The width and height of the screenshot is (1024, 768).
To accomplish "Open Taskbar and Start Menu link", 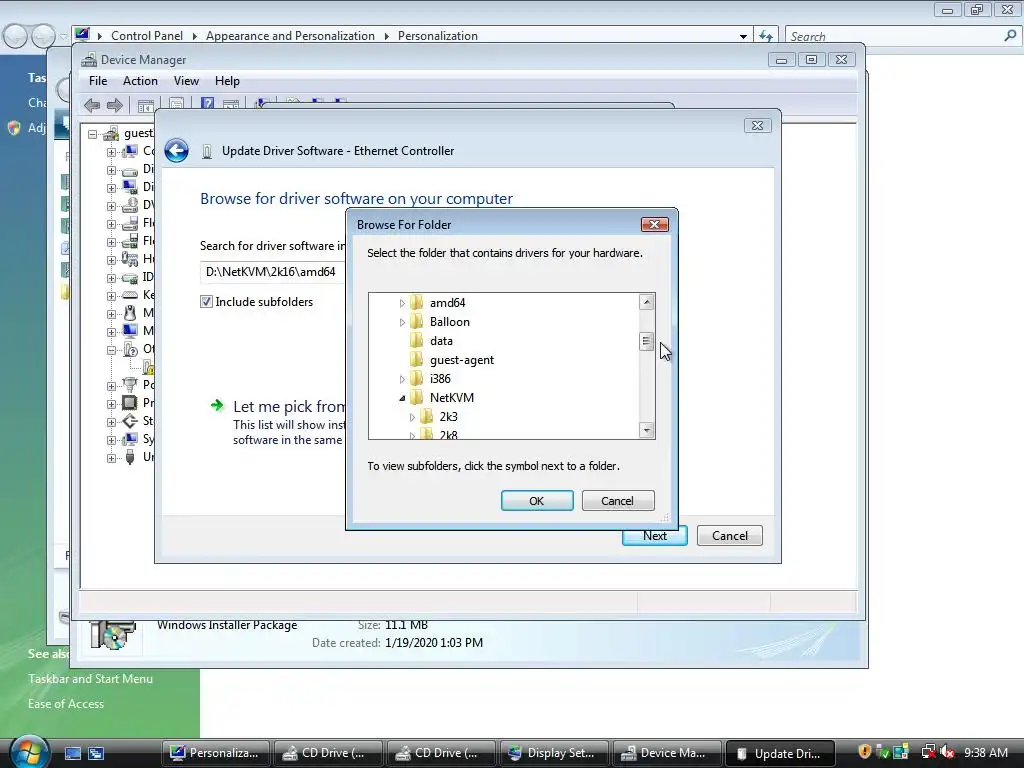I will click(x=90, y=679).
